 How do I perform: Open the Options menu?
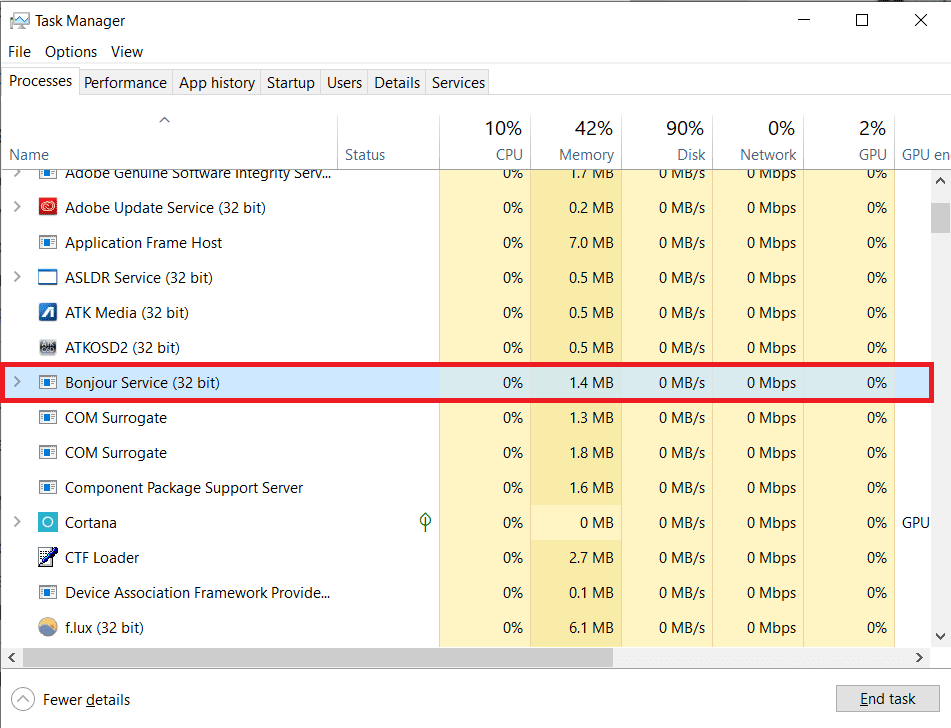point(70,51)
